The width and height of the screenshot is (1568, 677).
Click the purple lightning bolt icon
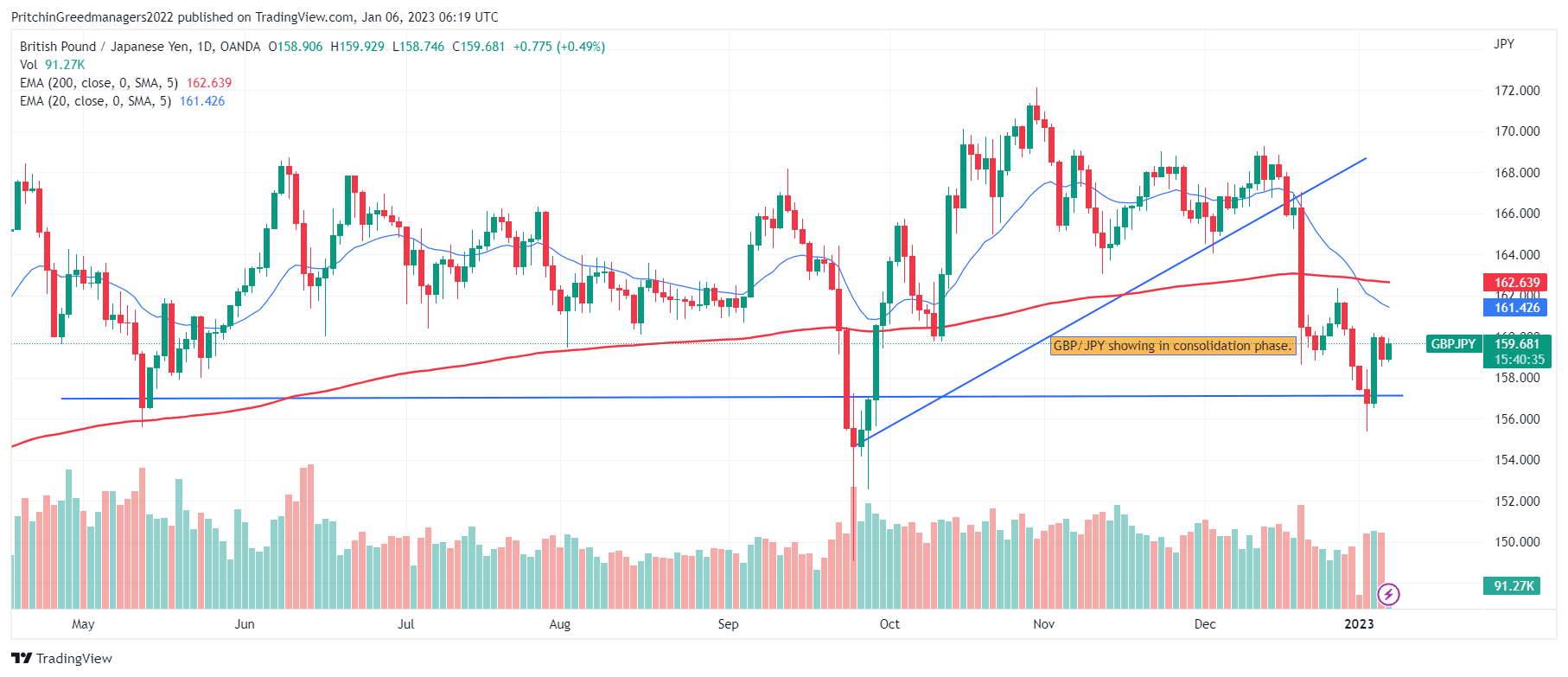tap(1388, 594)
